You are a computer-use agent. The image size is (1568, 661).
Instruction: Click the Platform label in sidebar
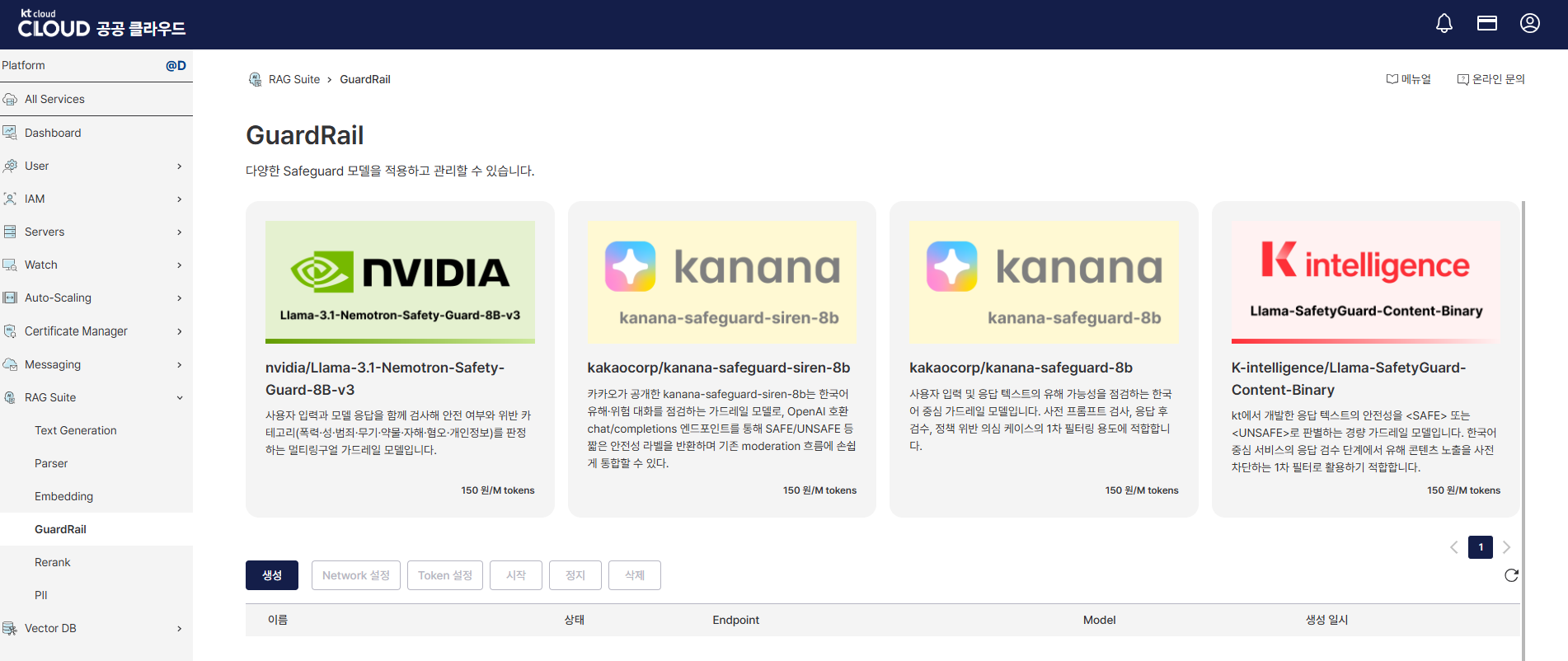pos(23,65)
